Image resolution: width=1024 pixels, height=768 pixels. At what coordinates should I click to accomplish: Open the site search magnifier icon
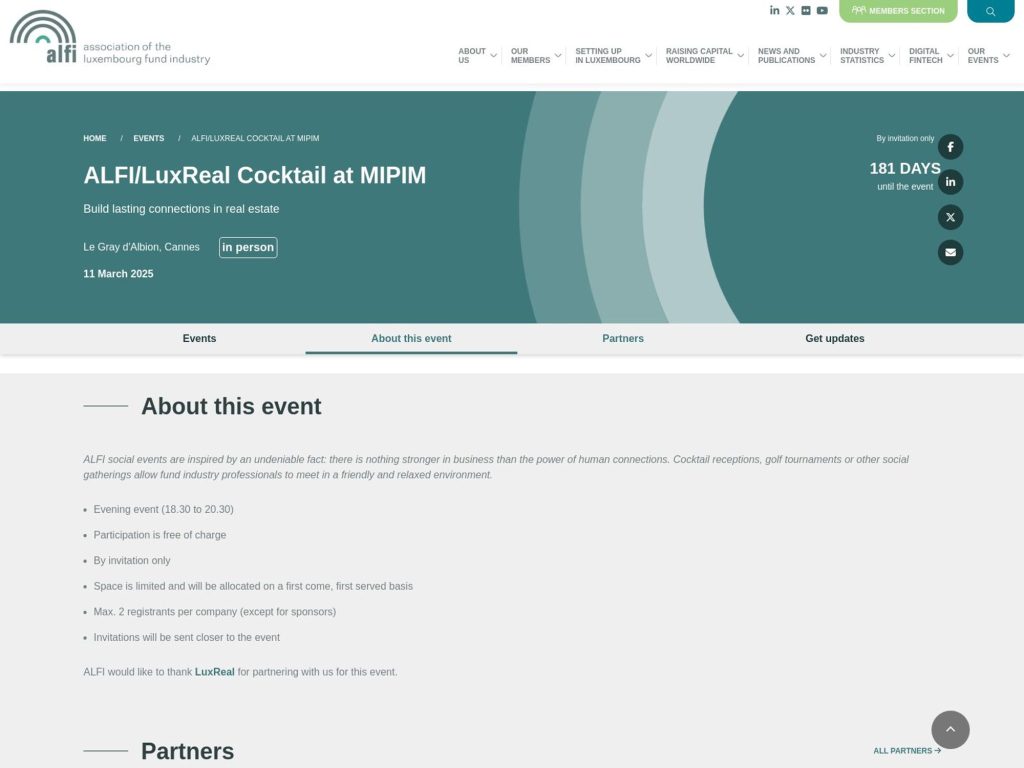990,10
